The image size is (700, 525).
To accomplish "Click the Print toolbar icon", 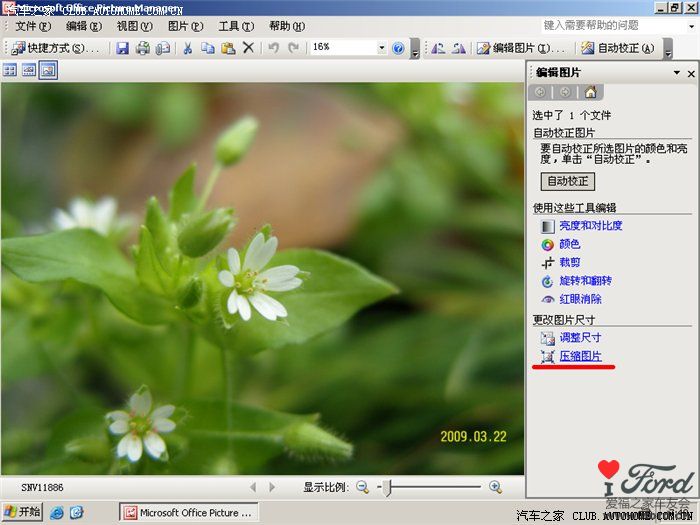I will (x=143, y=48).
